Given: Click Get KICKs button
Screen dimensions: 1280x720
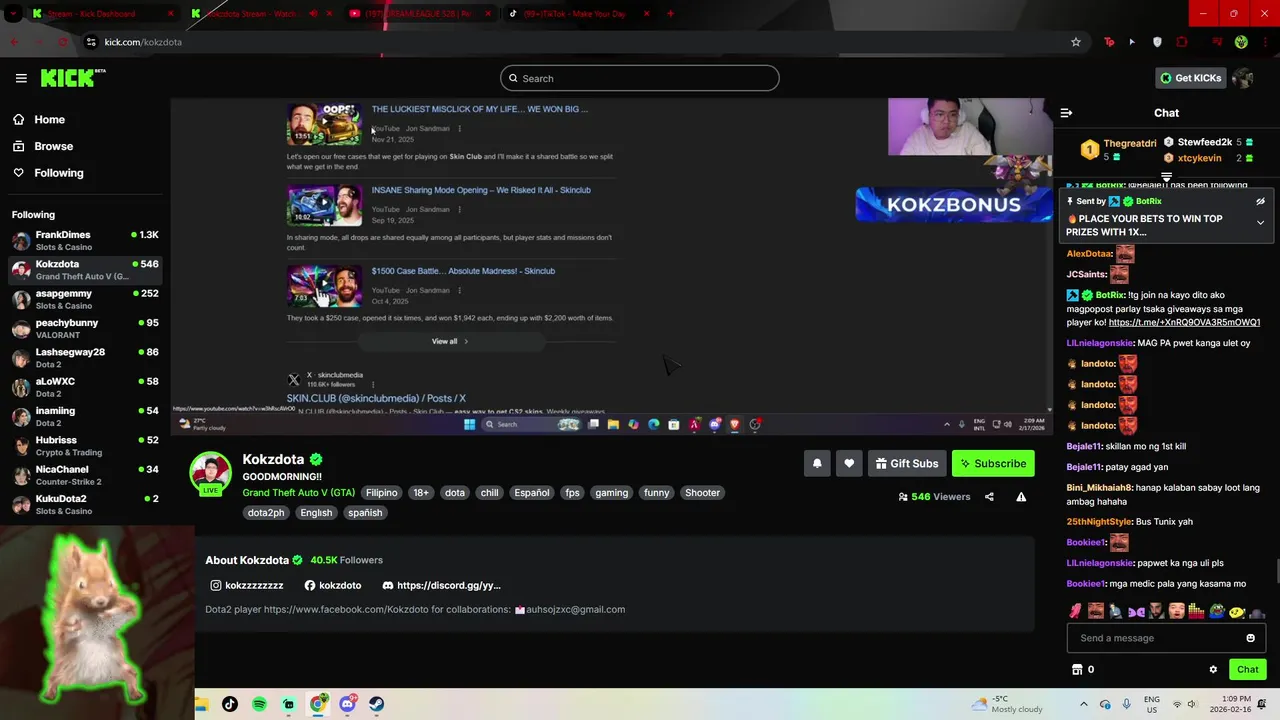Looking at the screenshot, I should pos(1190,78).
